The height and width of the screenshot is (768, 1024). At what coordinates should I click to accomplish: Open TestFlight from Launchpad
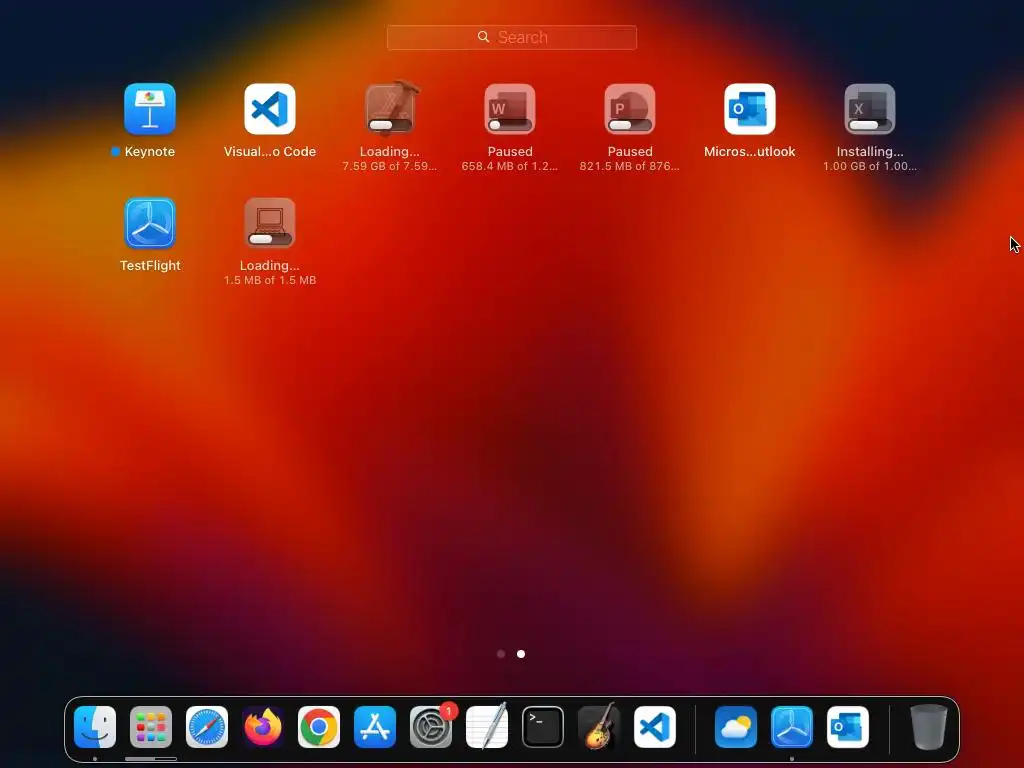click(150, 223)
